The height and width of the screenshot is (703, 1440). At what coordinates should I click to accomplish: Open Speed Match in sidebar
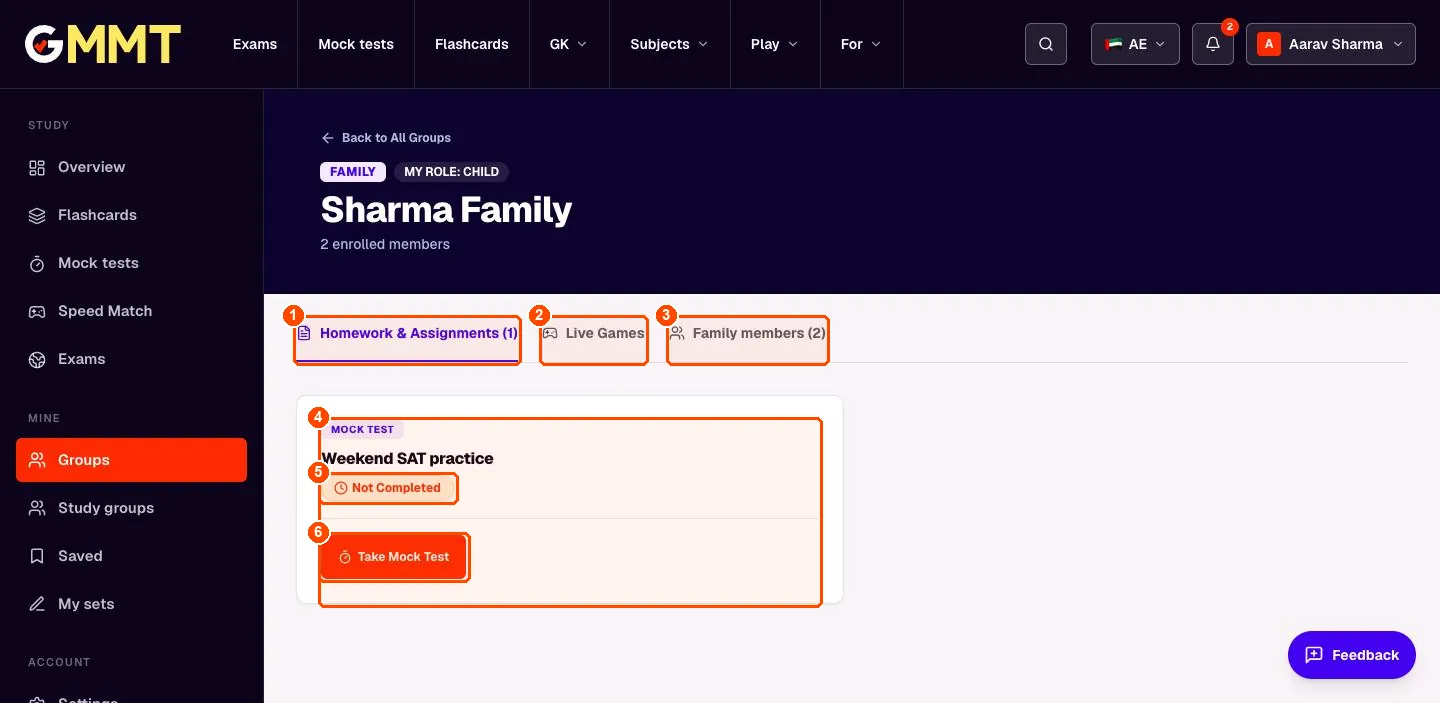[x=132, y=311]
